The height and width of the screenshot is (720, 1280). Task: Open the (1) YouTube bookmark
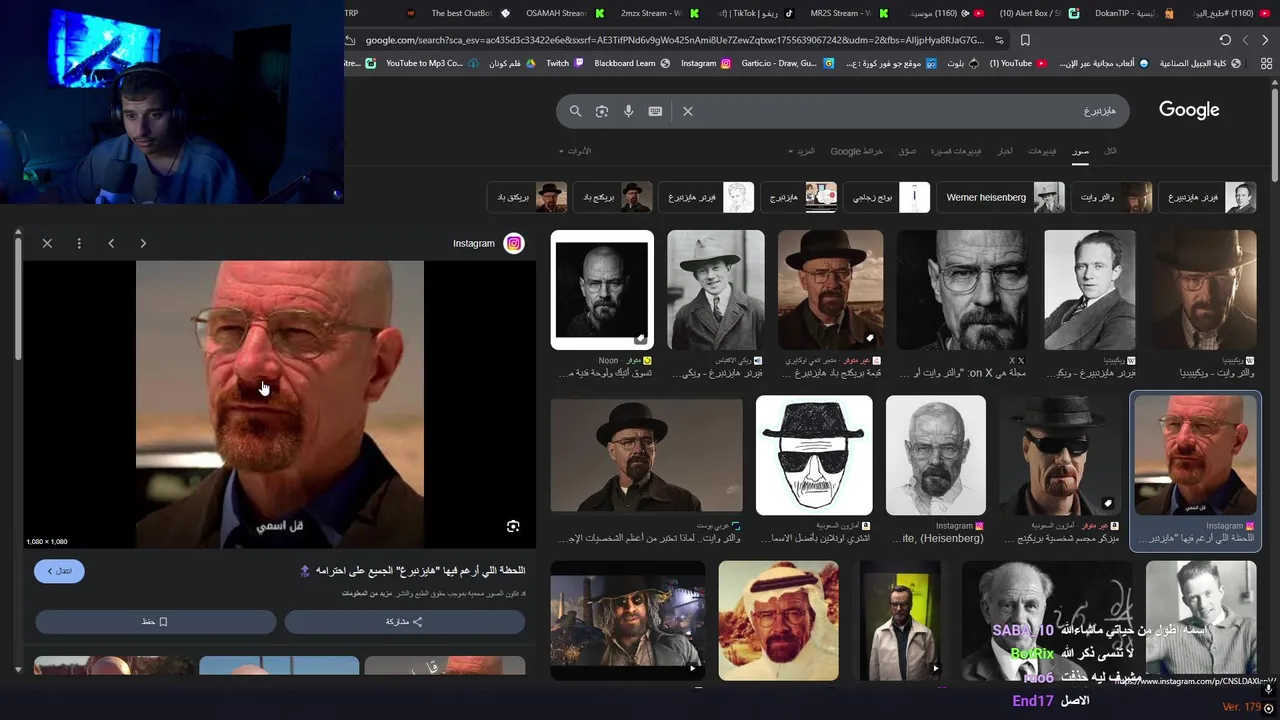tap(1018, 63)
